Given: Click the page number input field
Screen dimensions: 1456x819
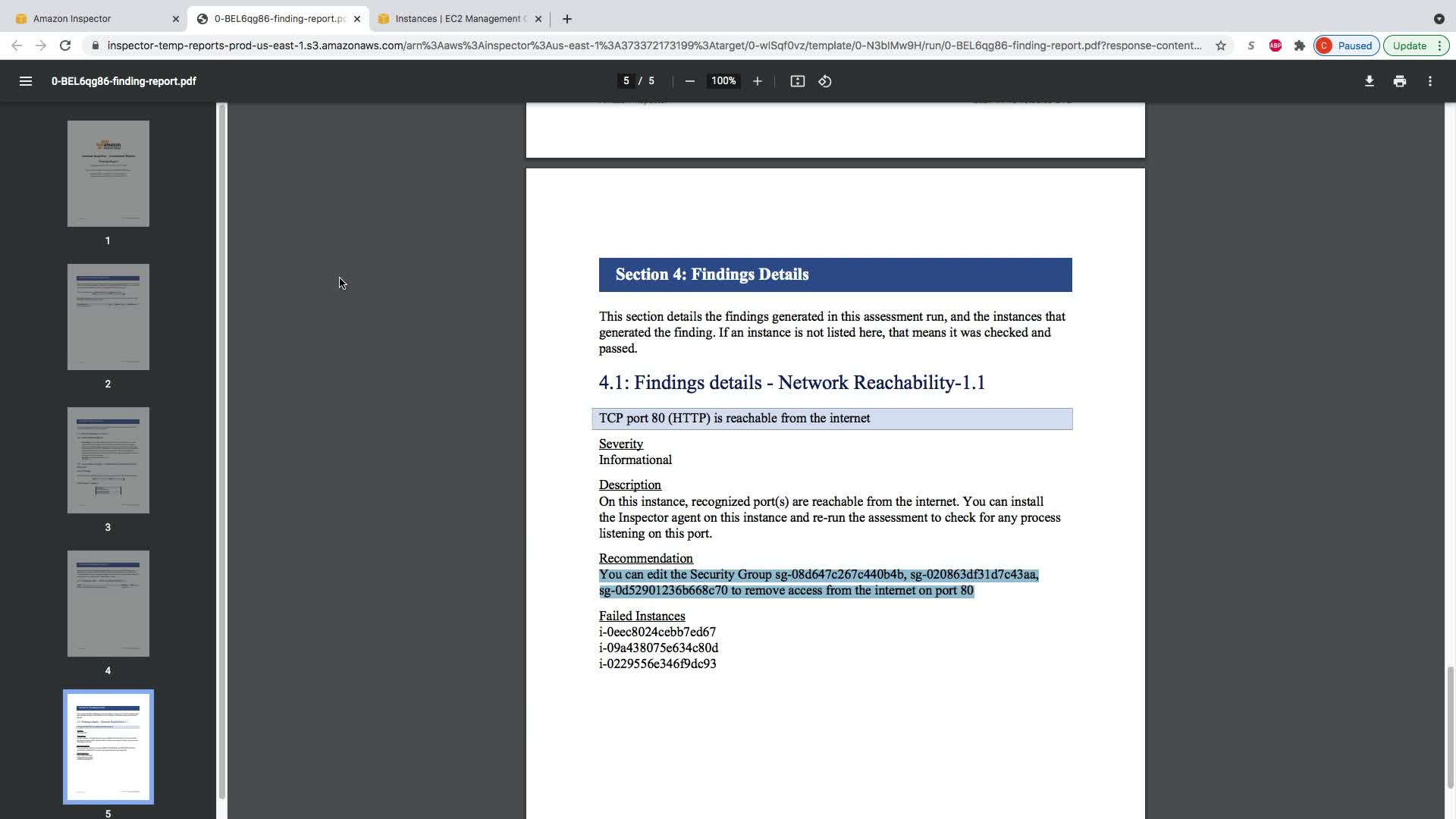Looking at the screenshot, I should (626, 81).
